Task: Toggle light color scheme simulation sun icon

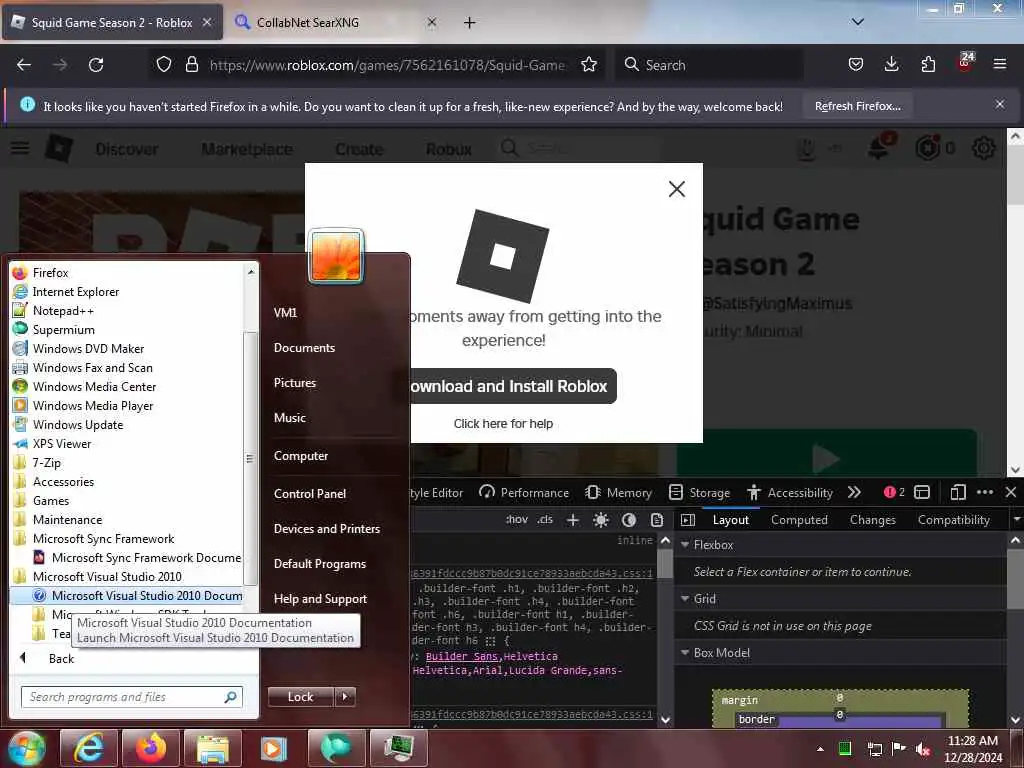Action: coord(601,520)
